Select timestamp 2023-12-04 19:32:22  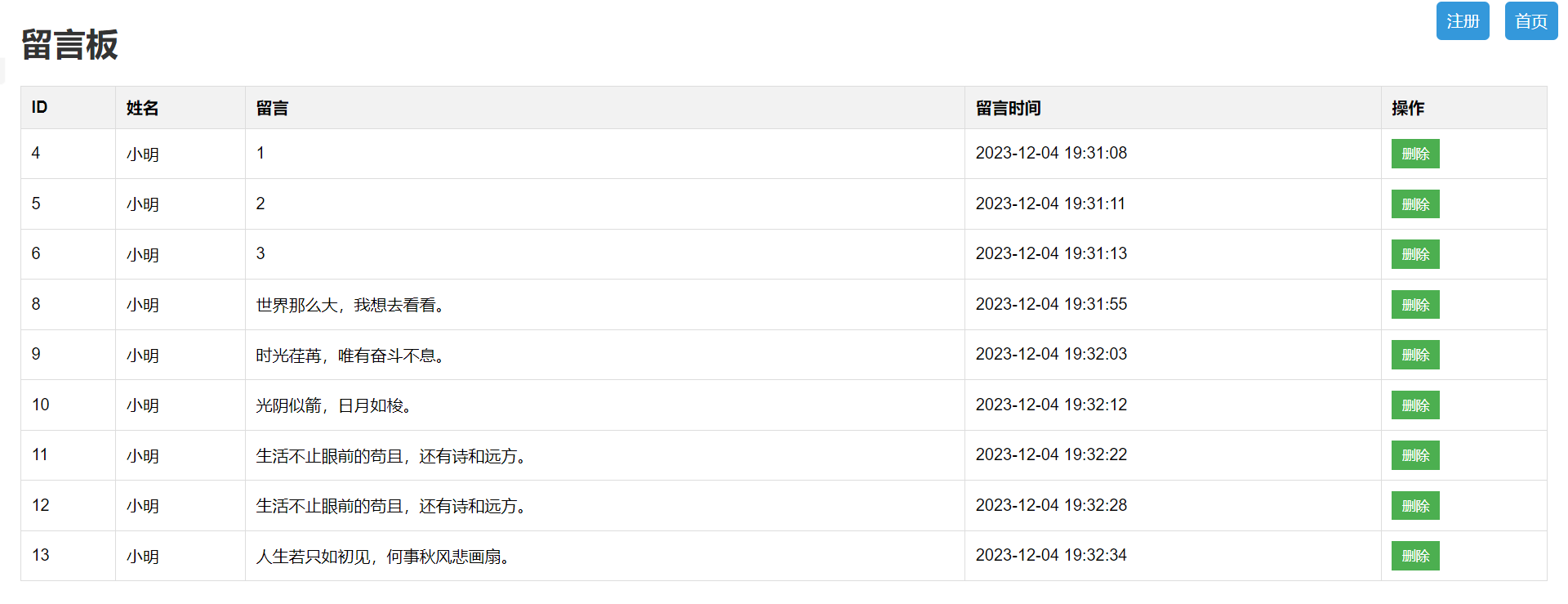tap(1051, 454)
